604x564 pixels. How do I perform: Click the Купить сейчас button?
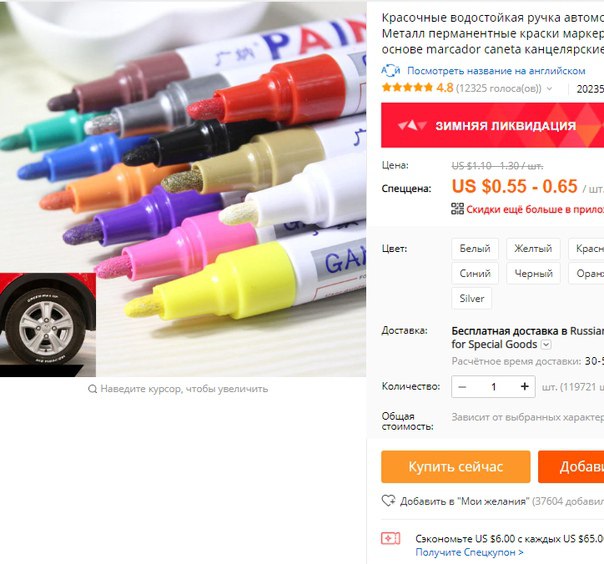pos(456,467)
